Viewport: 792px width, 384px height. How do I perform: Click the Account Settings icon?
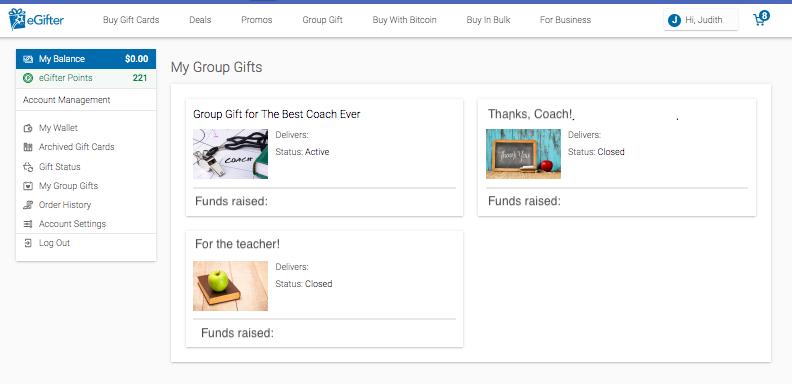point(28,224)
